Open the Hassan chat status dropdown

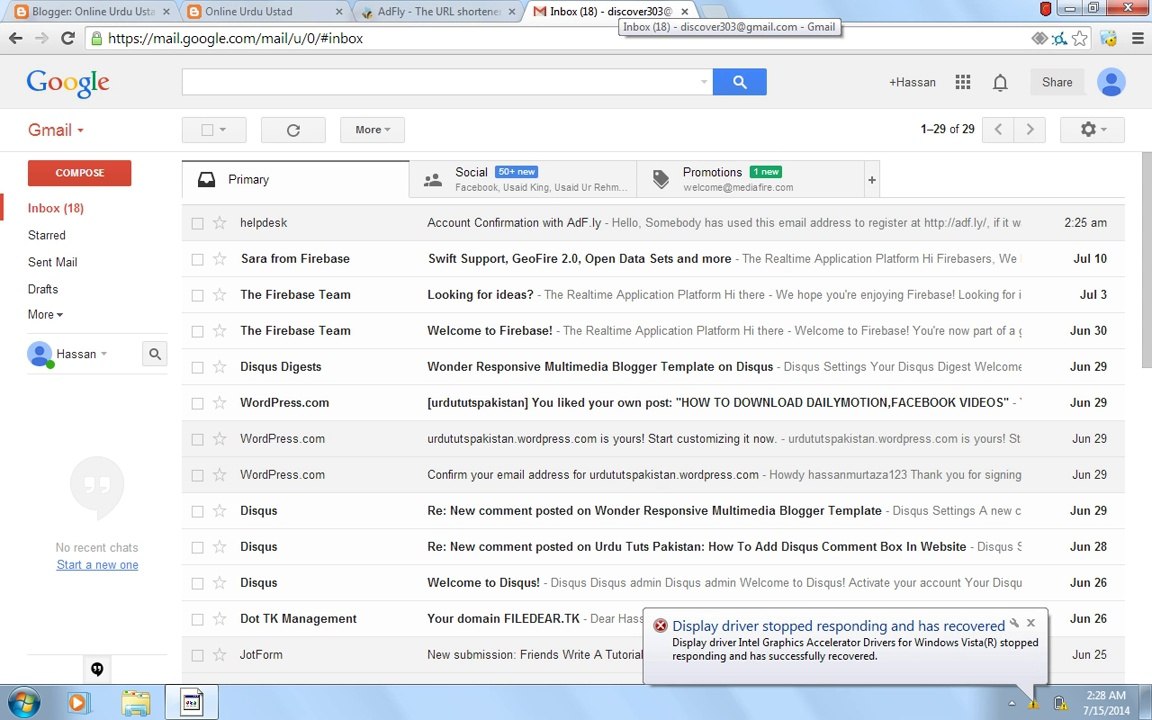104,354
